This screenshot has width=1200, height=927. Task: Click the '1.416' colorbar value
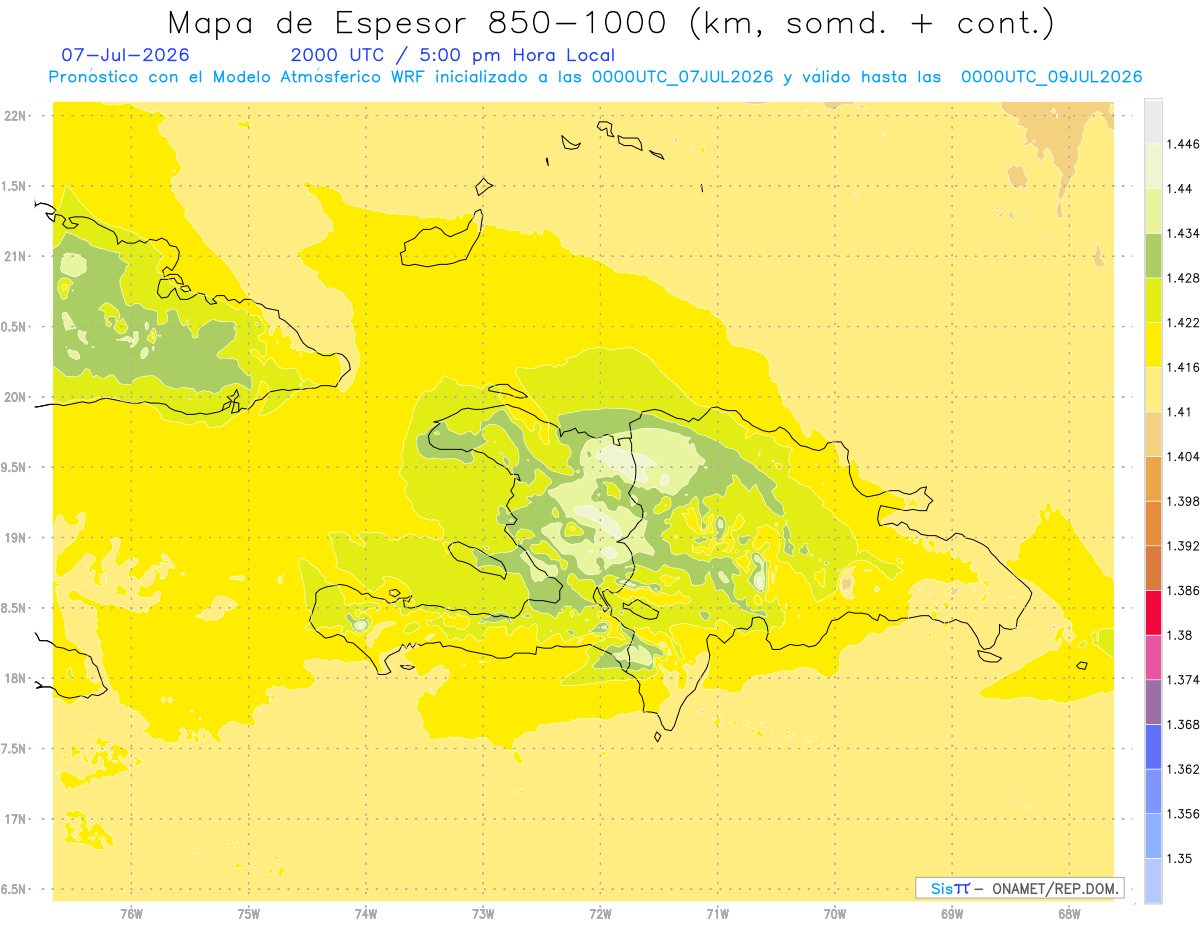pos(1182,367)
